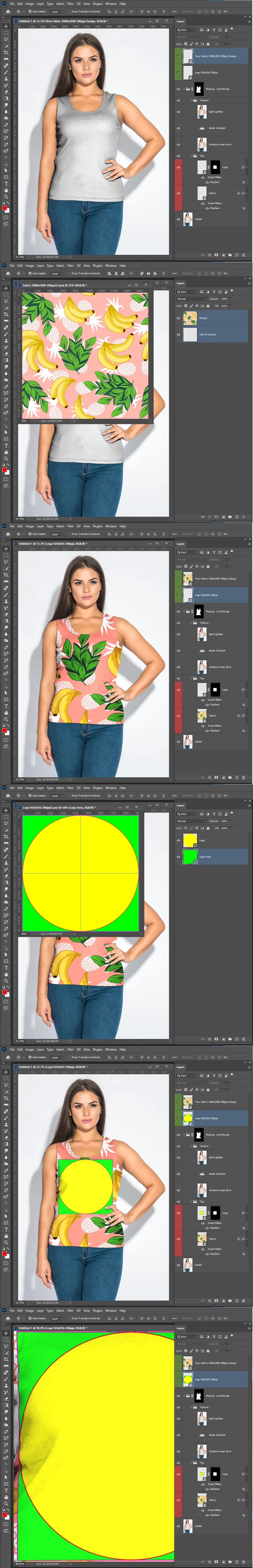This screenshot has height=1568, width=253.
Task: Select the Eraser tool beside the Fabric 2000x2000 window
Action: [x=6, y=354]
